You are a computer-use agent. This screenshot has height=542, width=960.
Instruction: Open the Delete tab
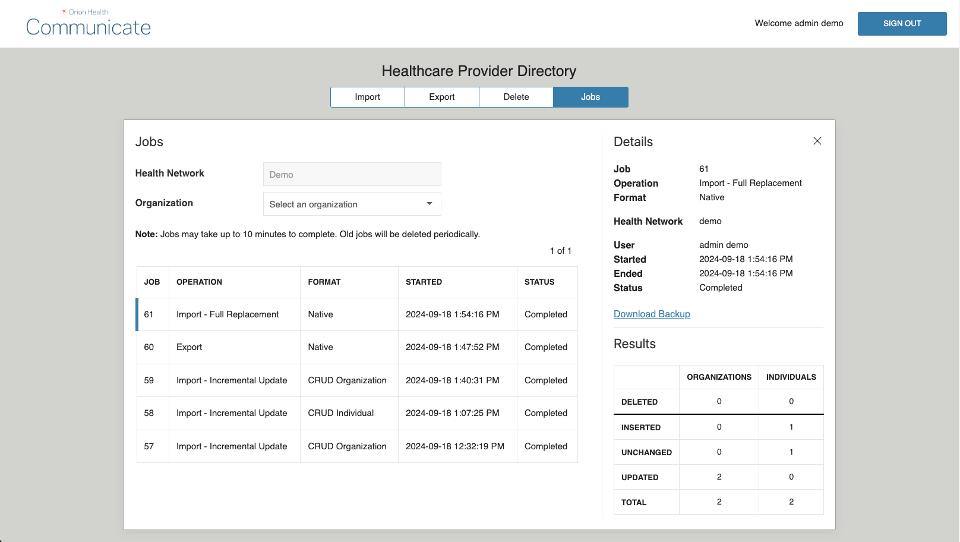coord(516,97)
